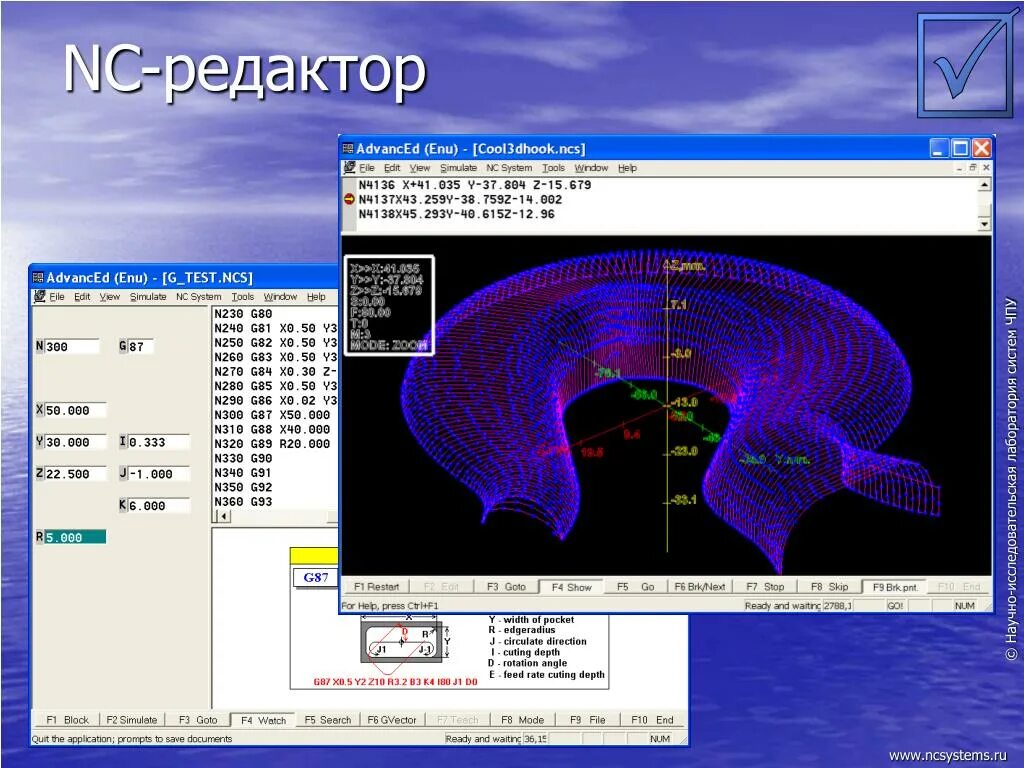Select line N4136 X+41.035 in editor

coord(475,185)
